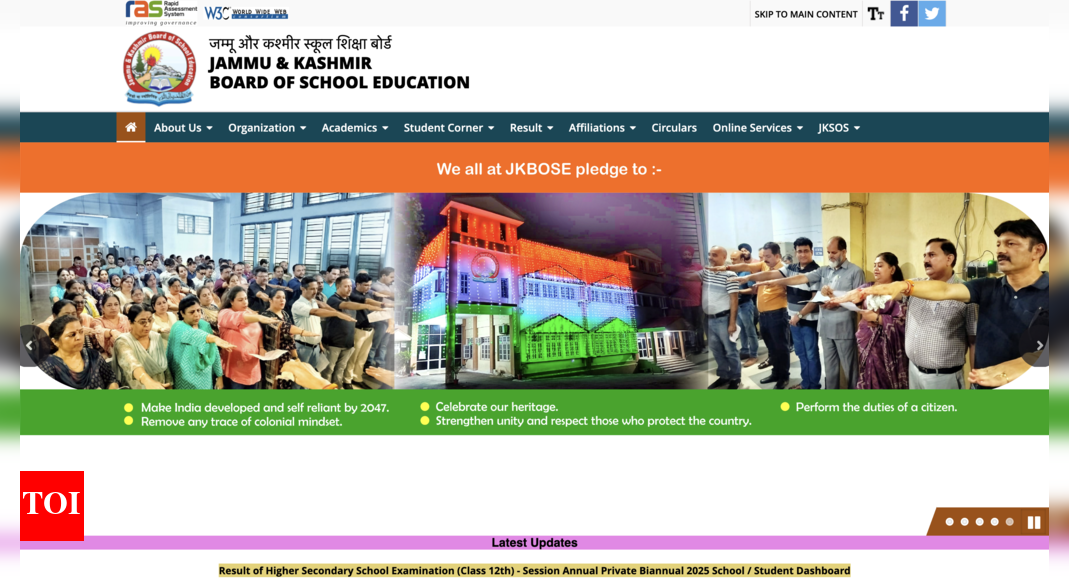Go to the previous slide arrow

click(29, 346)
